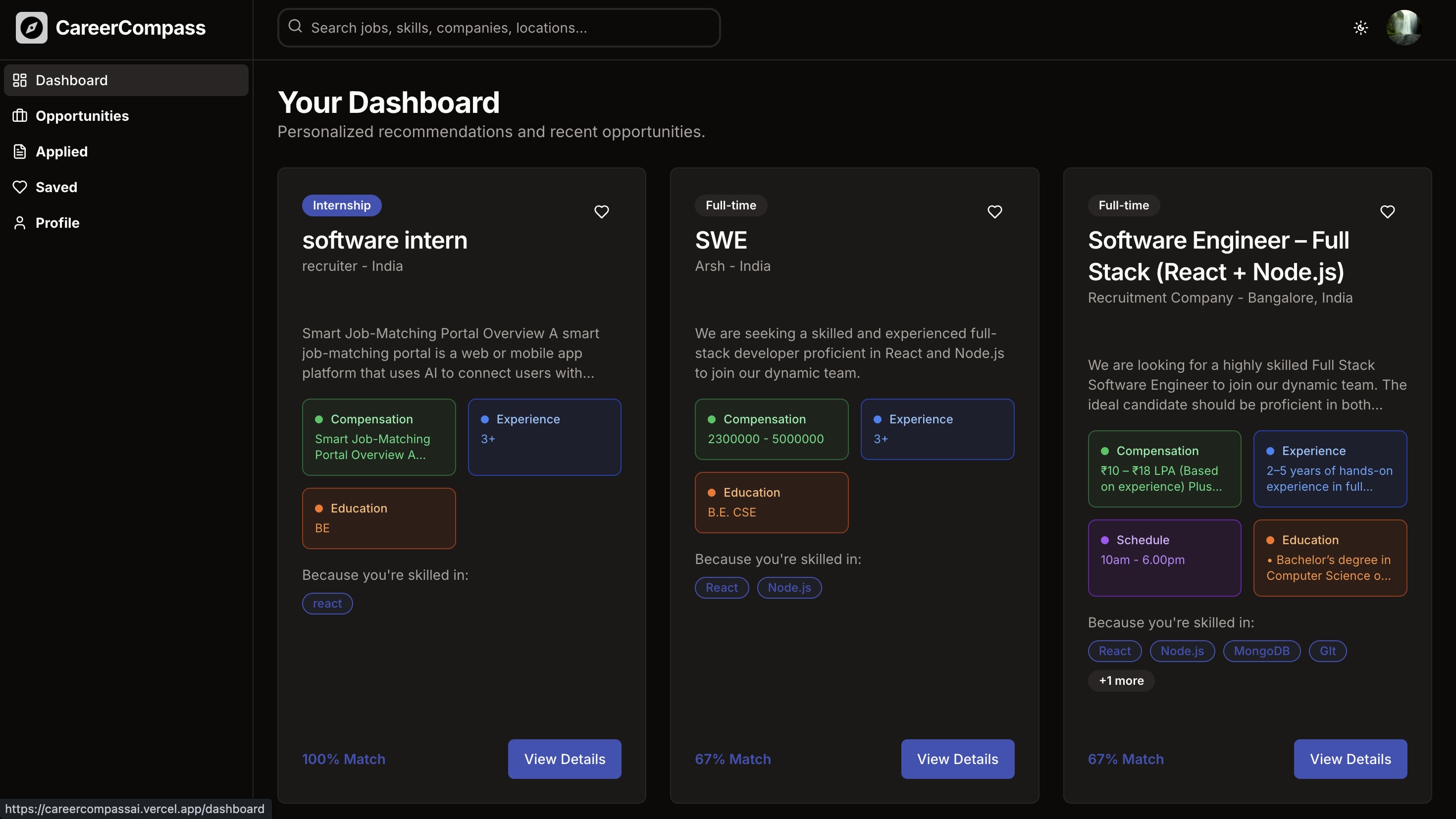Image resolution: width=1456 pixels, height=819 pixels.
Task: Open Profile person icon in sidebar
Action: pyautogui.click(x=20, y=223)
